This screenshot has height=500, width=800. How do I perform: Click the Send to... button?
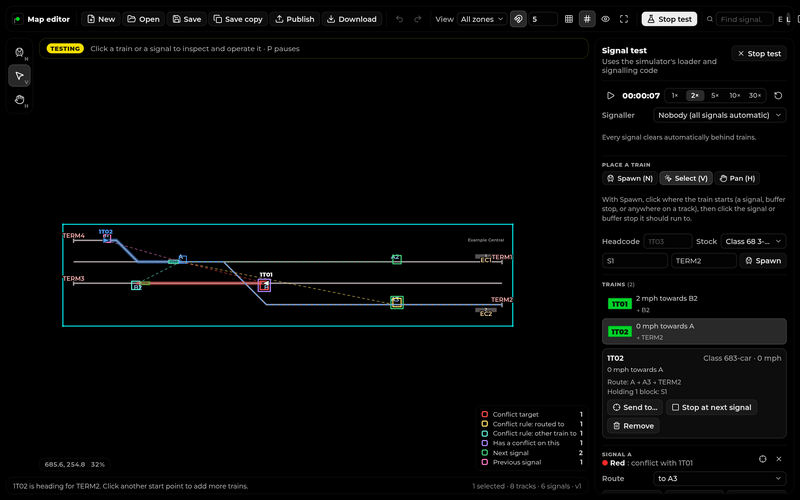coord(635,407)
